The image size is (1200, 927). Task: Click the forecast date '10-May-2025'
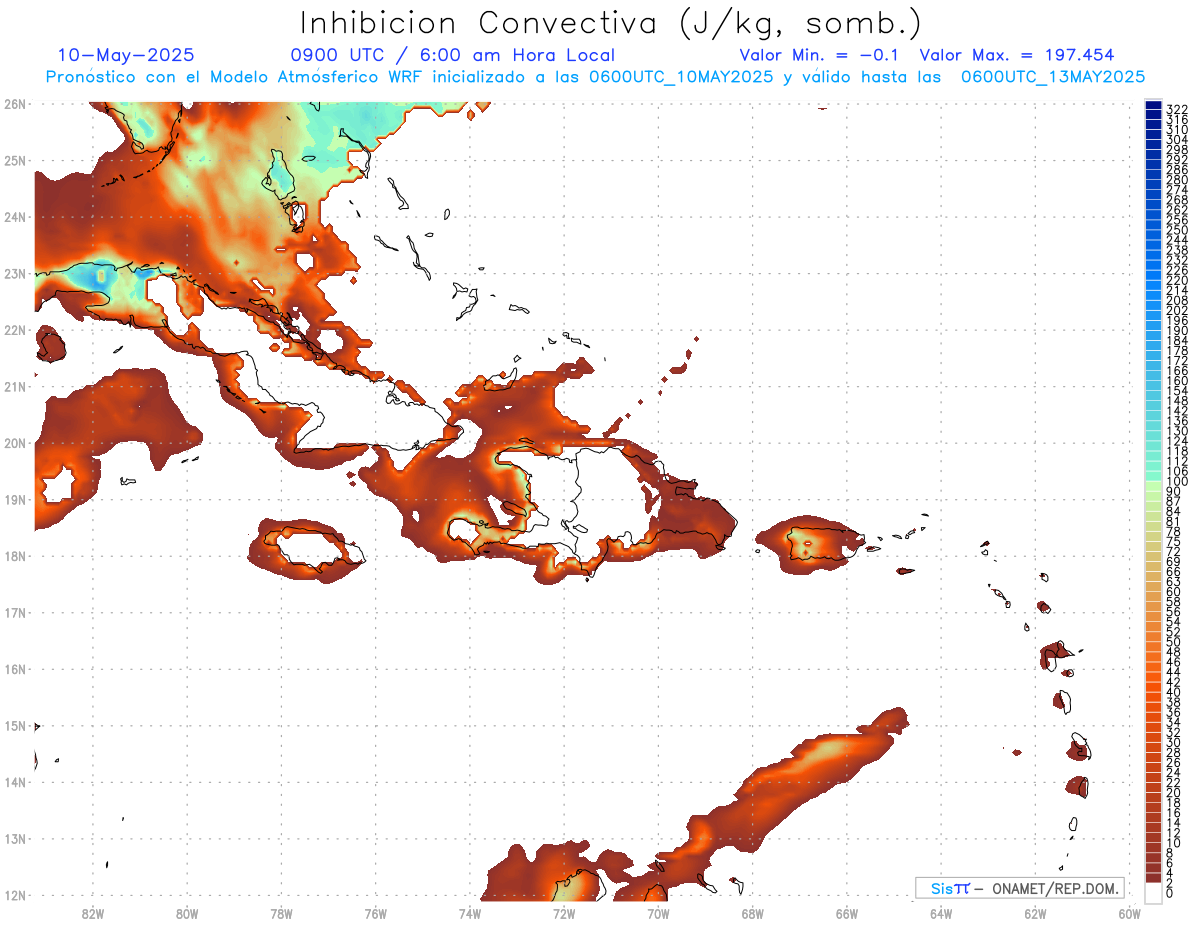point(126,55)
